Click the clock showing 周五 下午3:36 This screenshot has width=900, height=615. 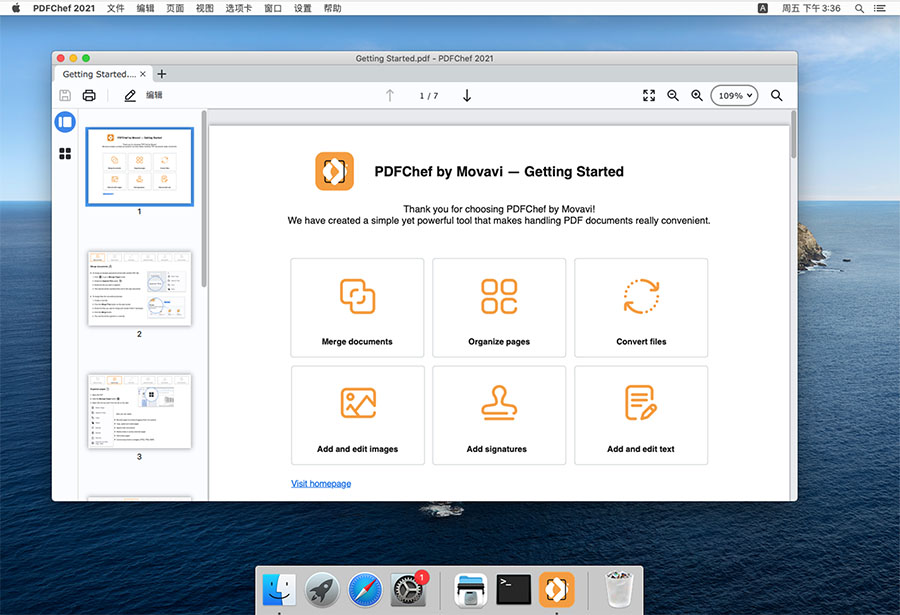[811, 8]
